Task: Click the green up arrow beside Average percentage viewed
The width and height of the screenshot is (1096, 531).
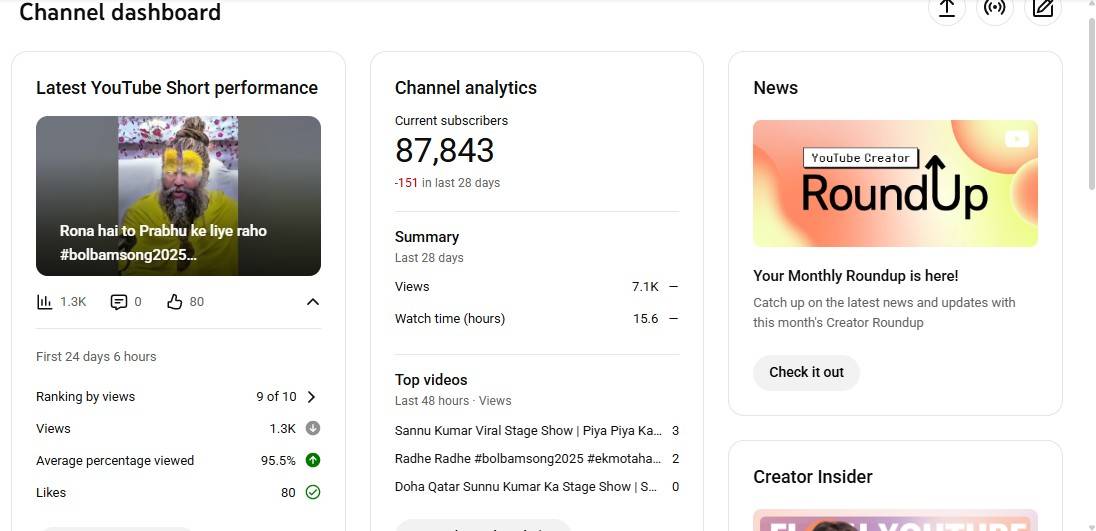Action: (313, 461)
